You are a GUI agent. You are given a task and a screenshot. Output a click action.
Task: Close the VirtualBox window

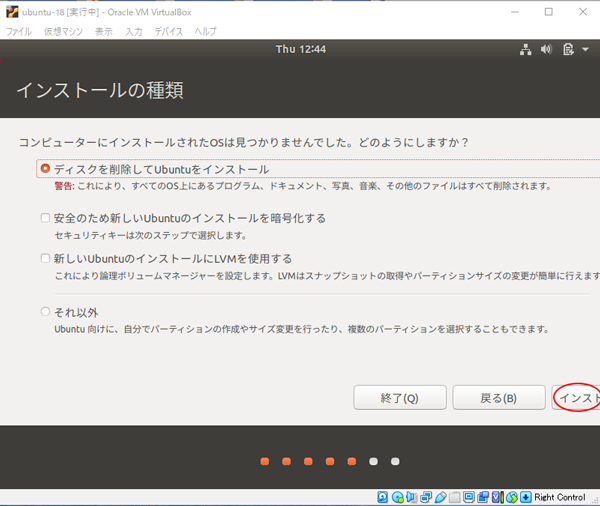(x=583, y=12)
